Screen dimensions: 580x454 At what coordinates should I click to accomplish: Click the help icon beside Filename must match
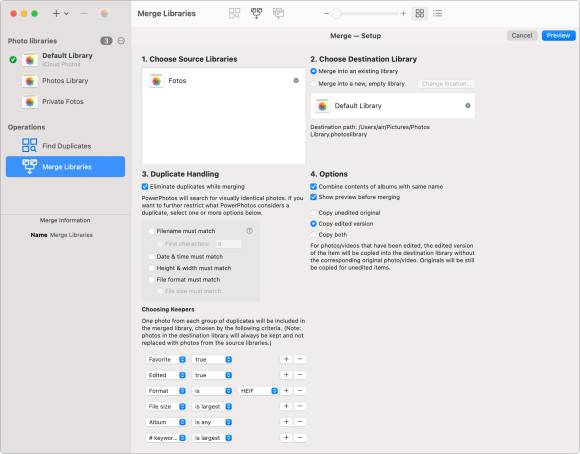(x=250, y=231)
